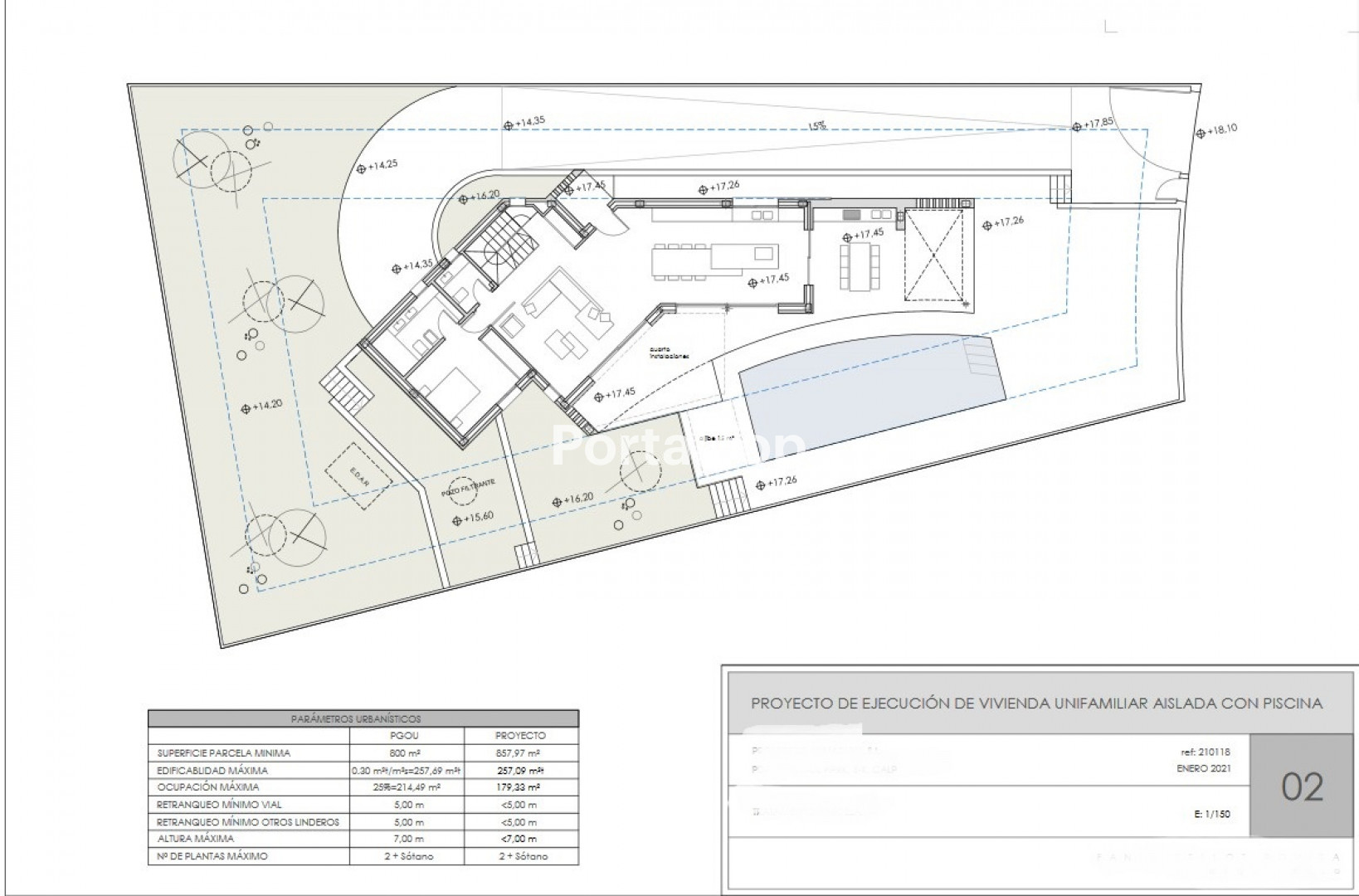1359x896 pixels.
Task: Click the E: 1/150 scale text
Action: point(1213,814)
